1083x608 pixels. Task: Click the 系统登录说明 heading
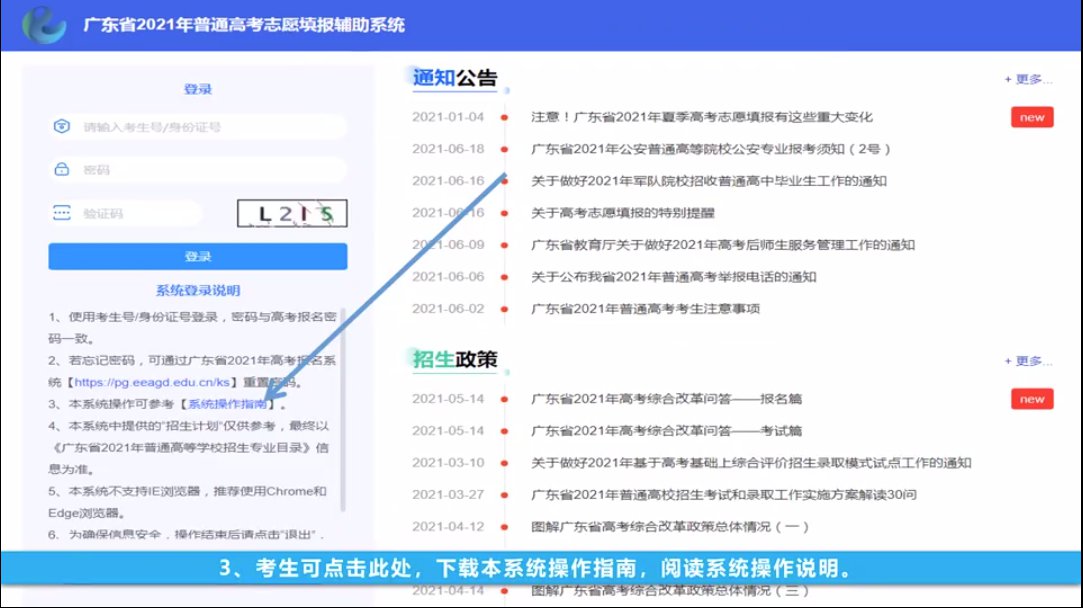point(198,290)
